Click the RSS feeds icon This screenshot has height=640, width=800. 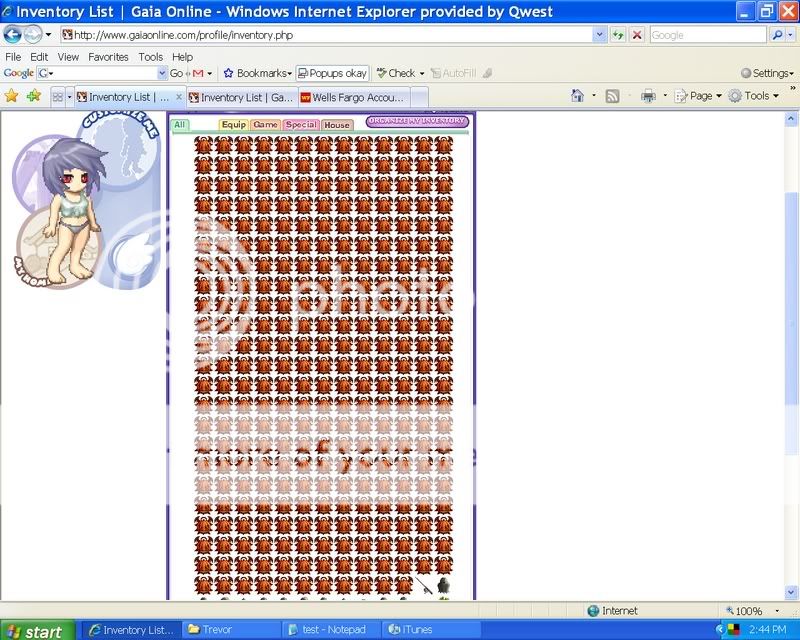(612, 96)
